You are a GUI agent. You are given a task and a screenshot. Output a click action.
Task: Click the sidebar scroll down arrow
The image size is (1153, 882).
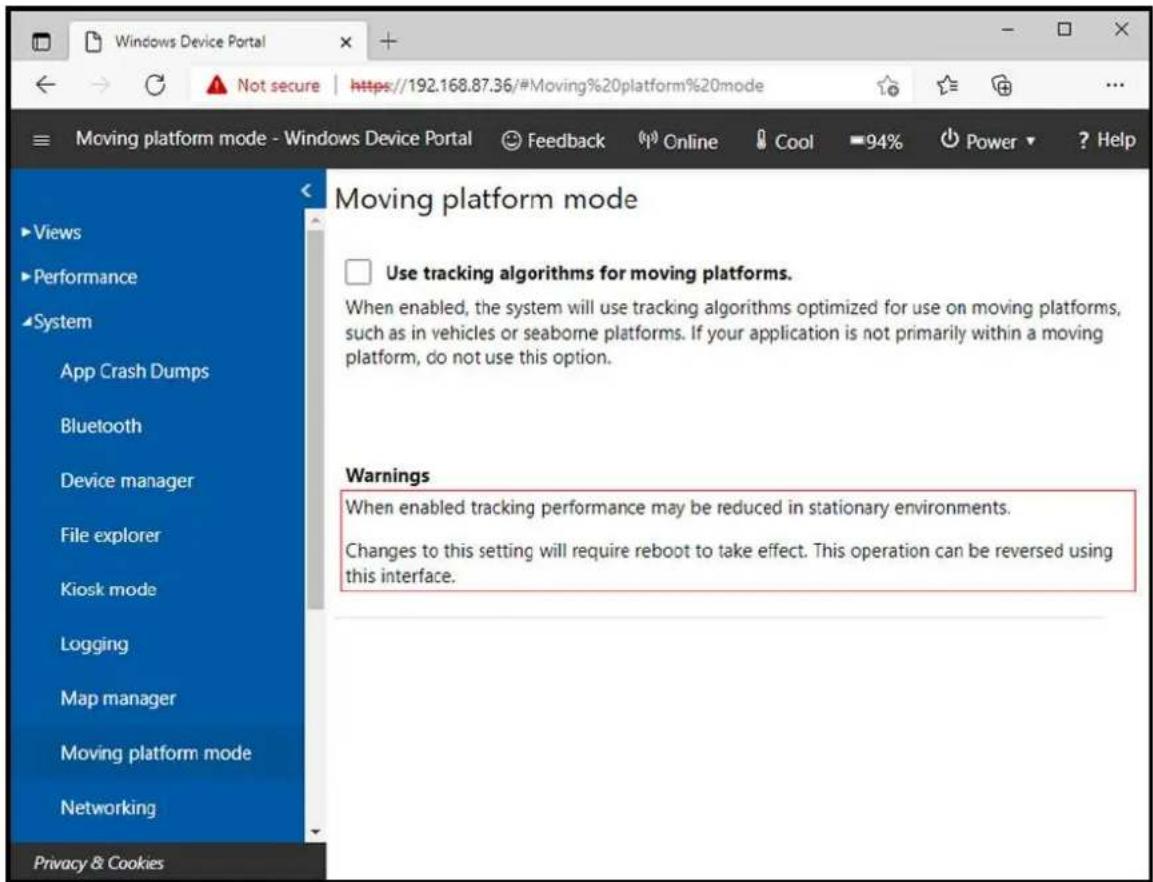315,832
